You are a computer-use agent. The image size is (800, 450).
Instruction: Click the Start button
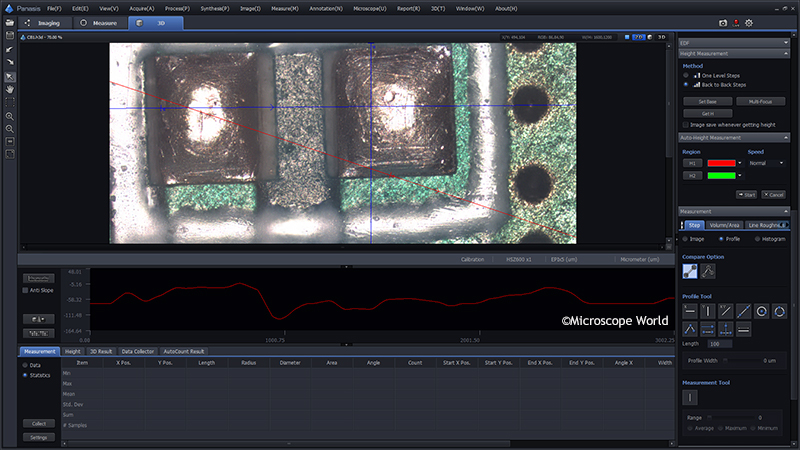click(x=746, y=195)
